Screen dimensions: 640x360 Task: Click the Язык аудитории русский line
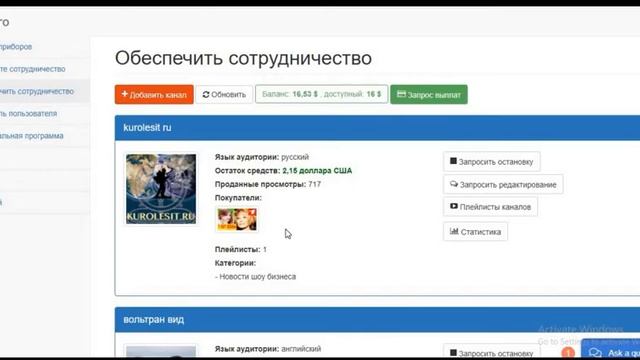(262, 157)
